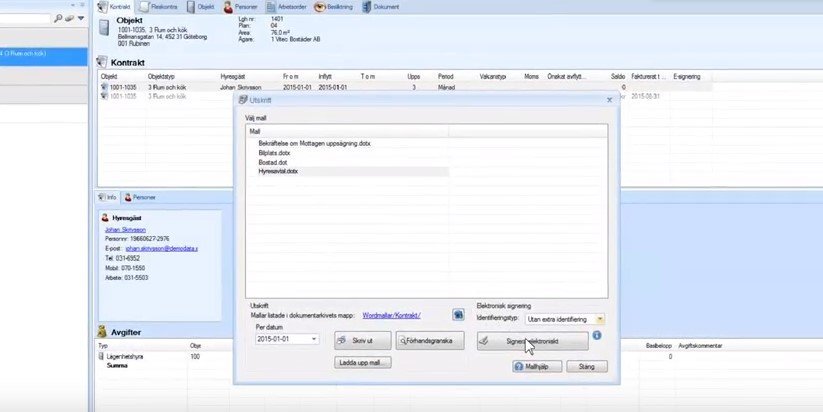Switch to the Besiktning tab
823x412 pixels.
[334, 7]
